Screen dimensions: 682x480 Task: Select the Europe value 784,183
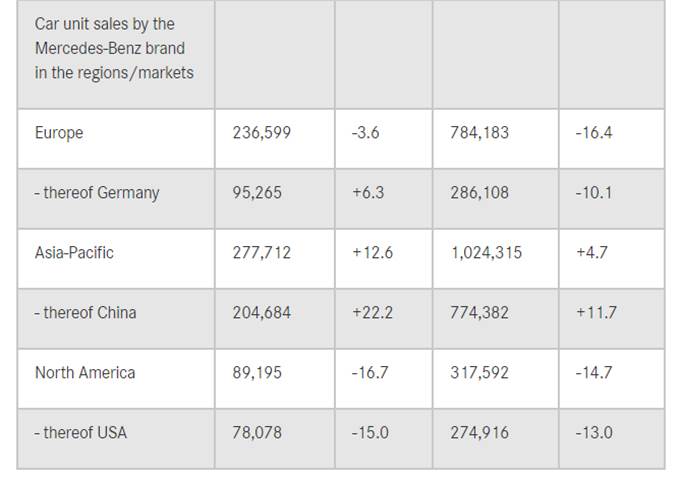(x=479, y=133)
